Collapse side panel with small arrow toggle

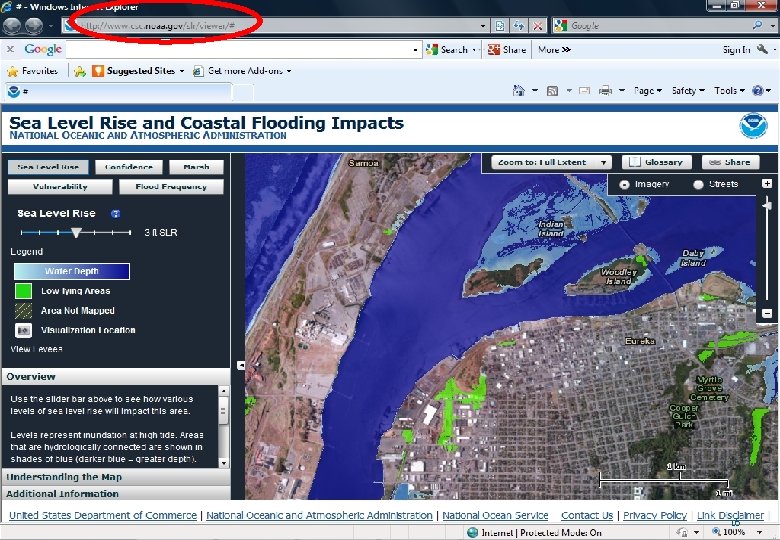pos(241,365)
